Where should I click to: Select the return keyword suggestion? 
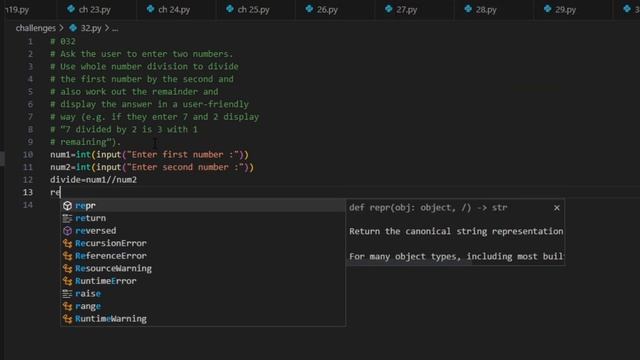pyautogui.click(x=203, y=218)
